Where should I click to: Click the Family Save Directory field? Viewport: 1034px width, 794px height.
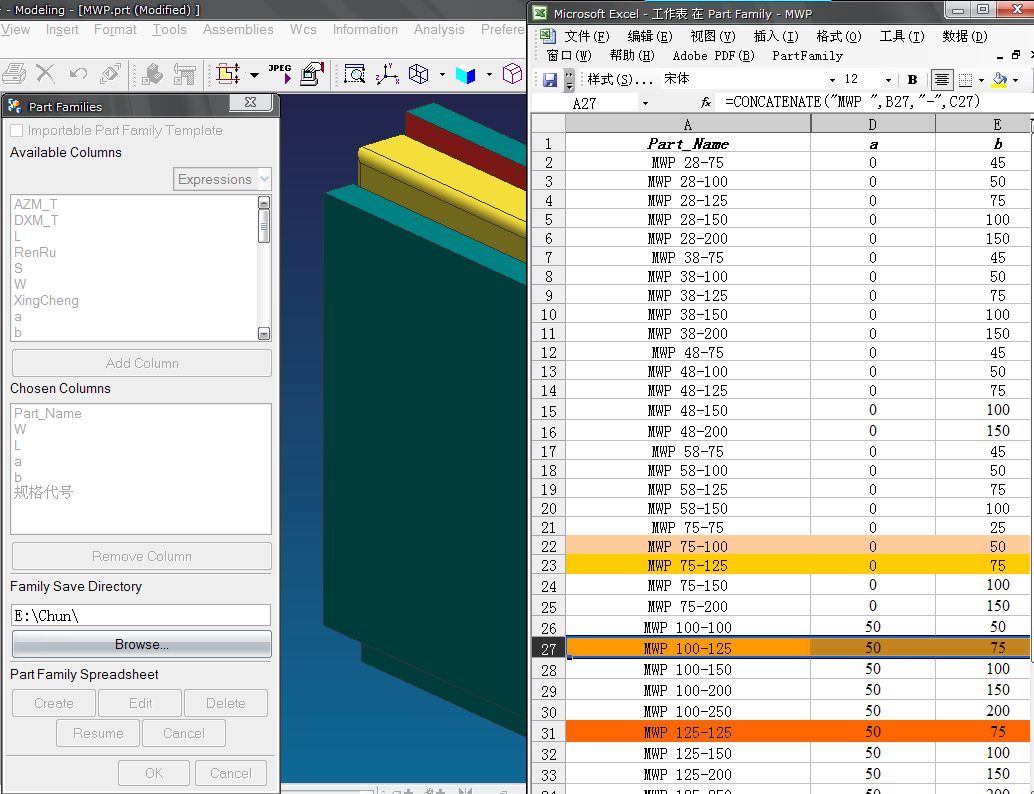tap(141, 615)
